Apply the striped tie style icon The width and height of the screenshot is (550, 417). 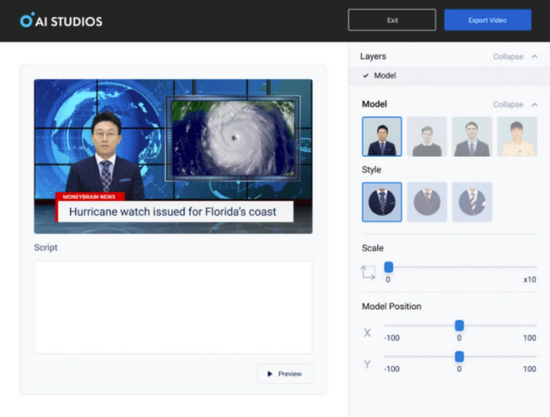472,202
